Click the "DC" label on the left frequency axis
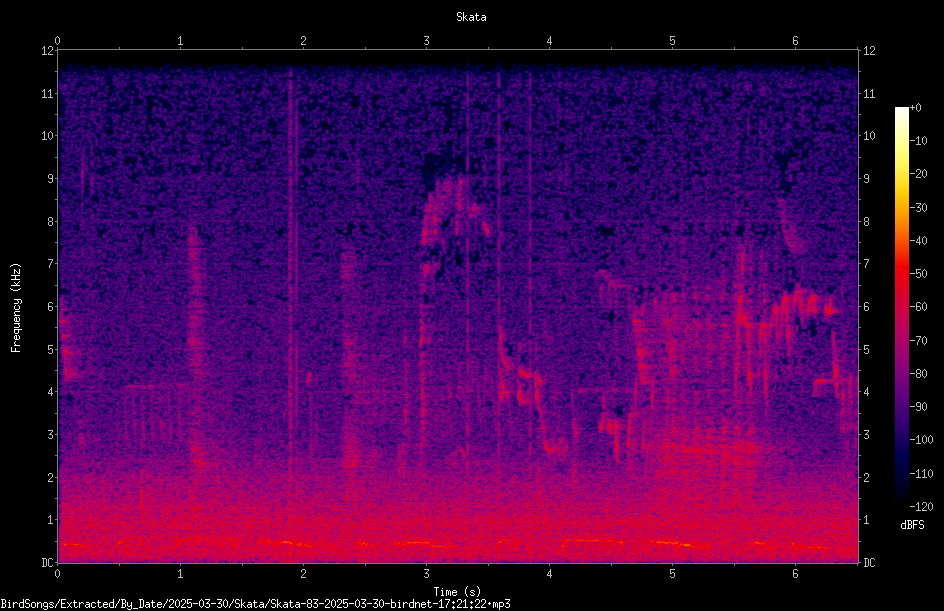The height and width of the screenshot is (611, 944). [48, 563]
